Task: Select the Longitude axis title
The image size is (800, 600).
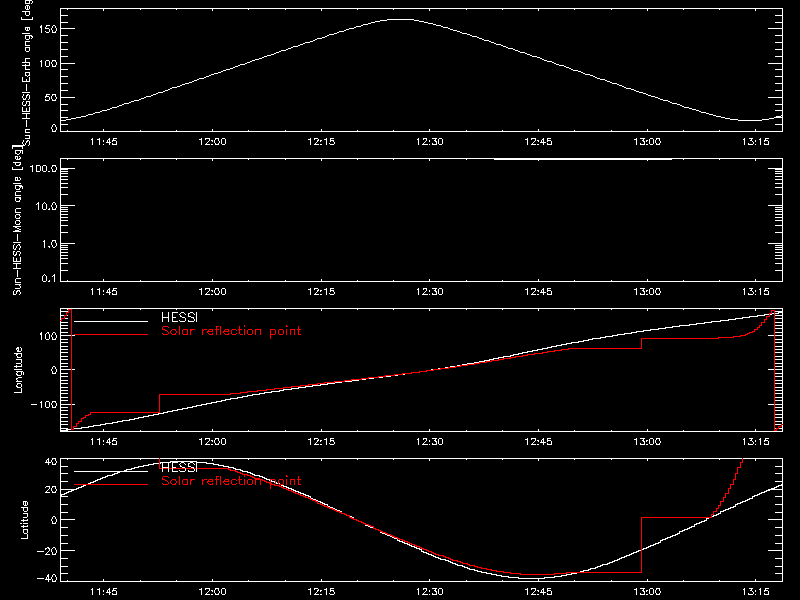Action: click(x=18, y=370)
